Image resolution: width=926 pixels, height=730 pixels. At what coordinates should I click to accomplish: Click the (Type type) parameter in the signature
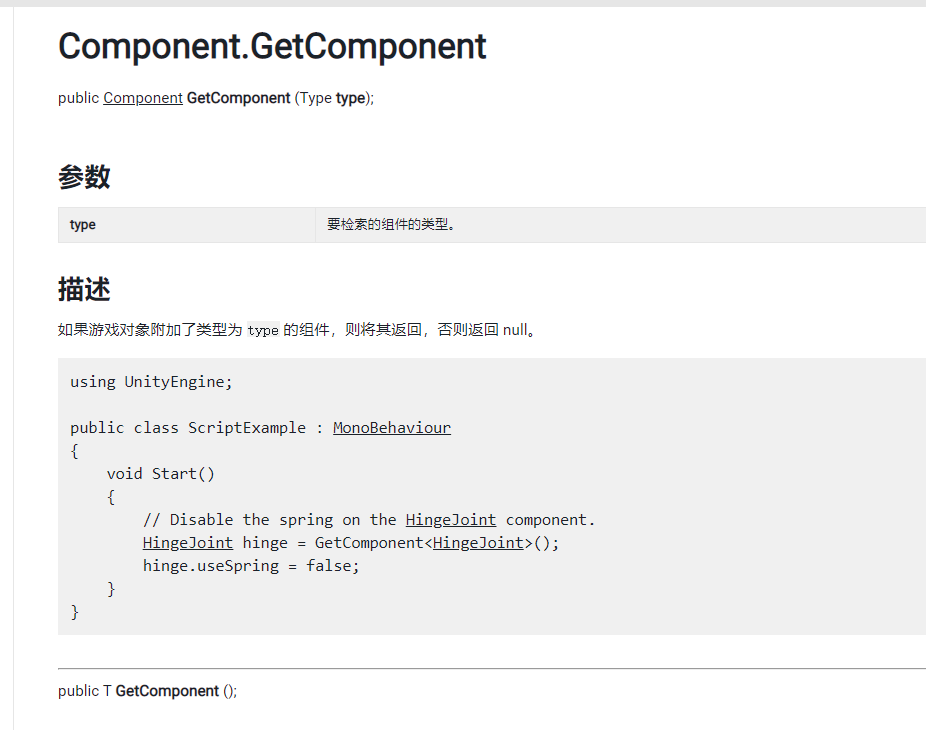point(334,98)
